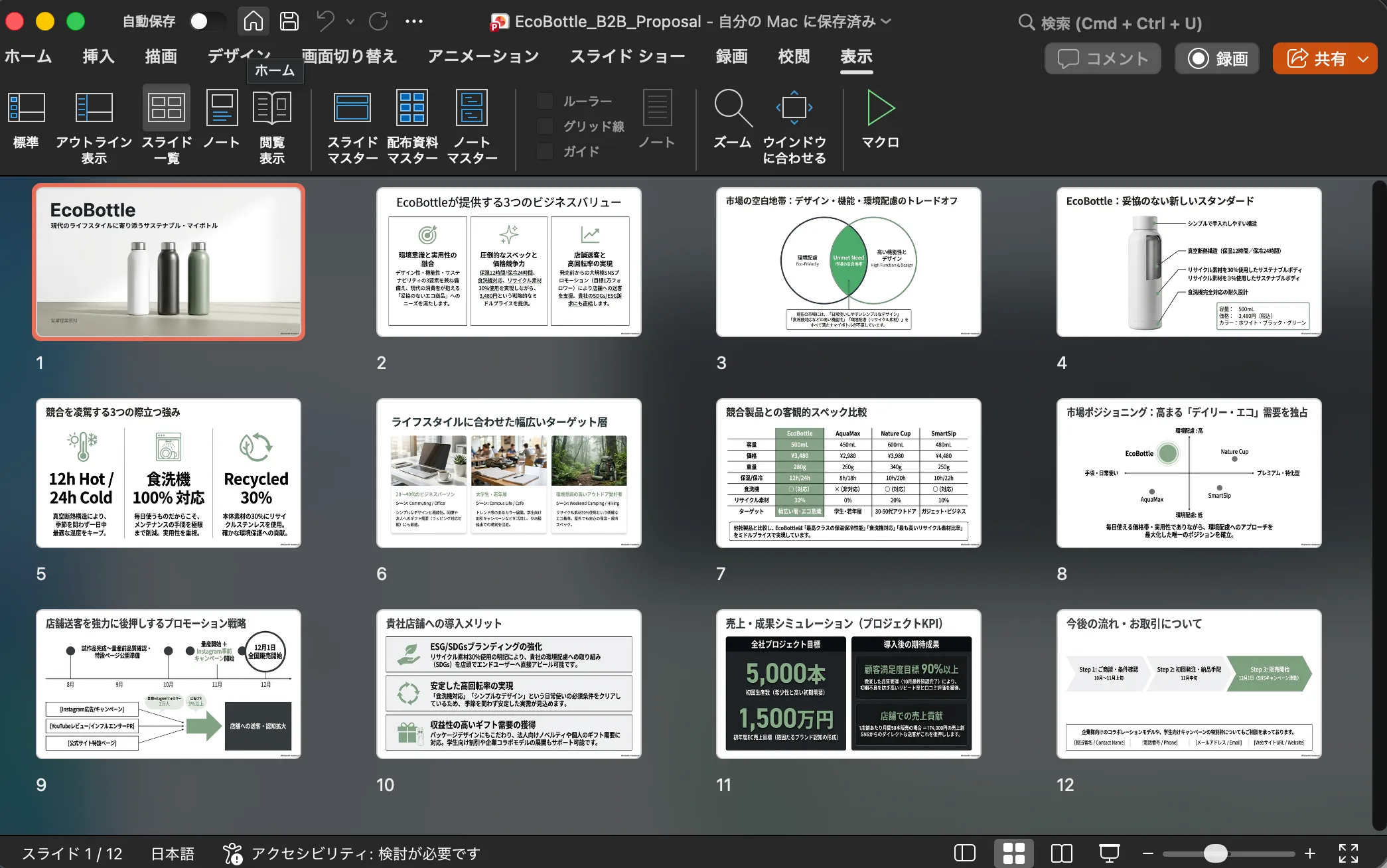Open the Review (校閲) tab
Image resolution: width=1387 pixels, height=868 pixels.
point(794,57)
